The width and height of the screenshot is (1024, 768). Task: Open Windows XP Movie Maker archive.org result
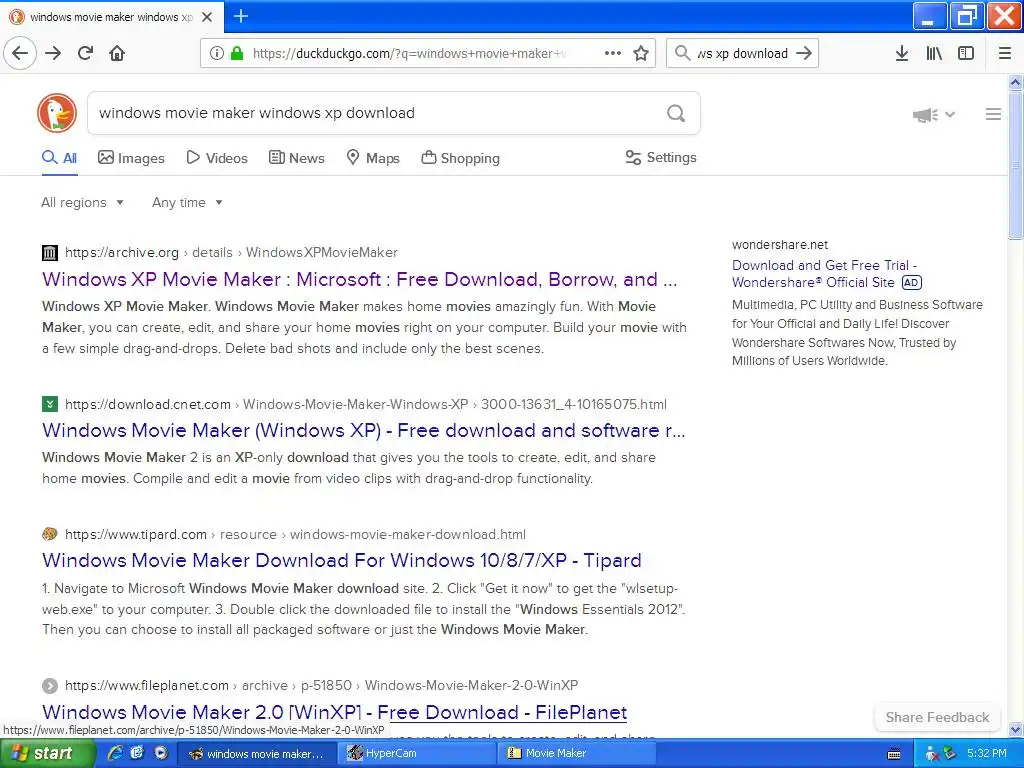point(360,280)
